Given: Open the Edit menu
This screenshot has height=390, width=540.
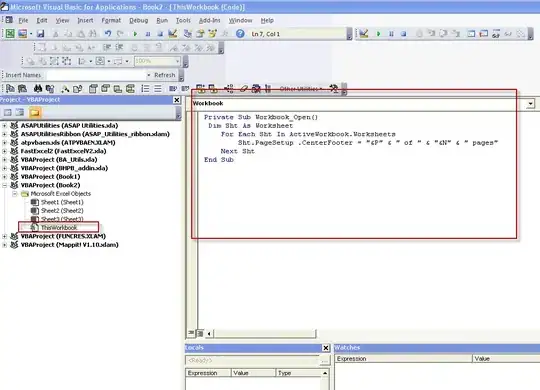Looking at the screenshot, I should click(x=42, y=20).
